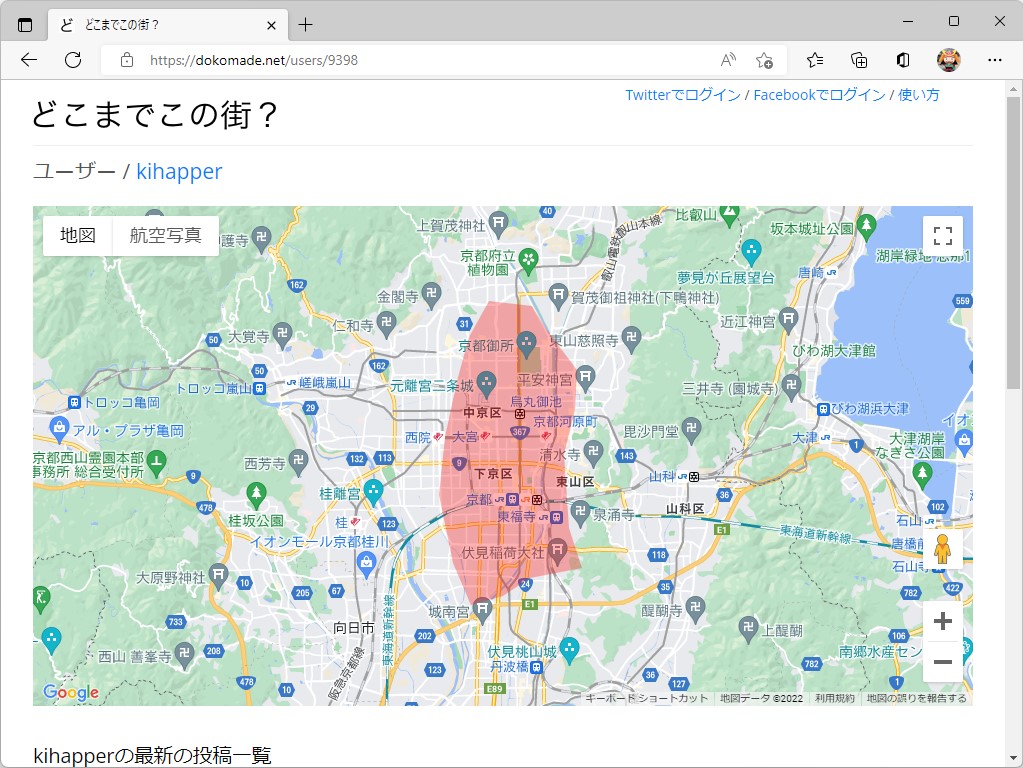
Task: Open the kihapper user profile link
Action: [178, 171]
